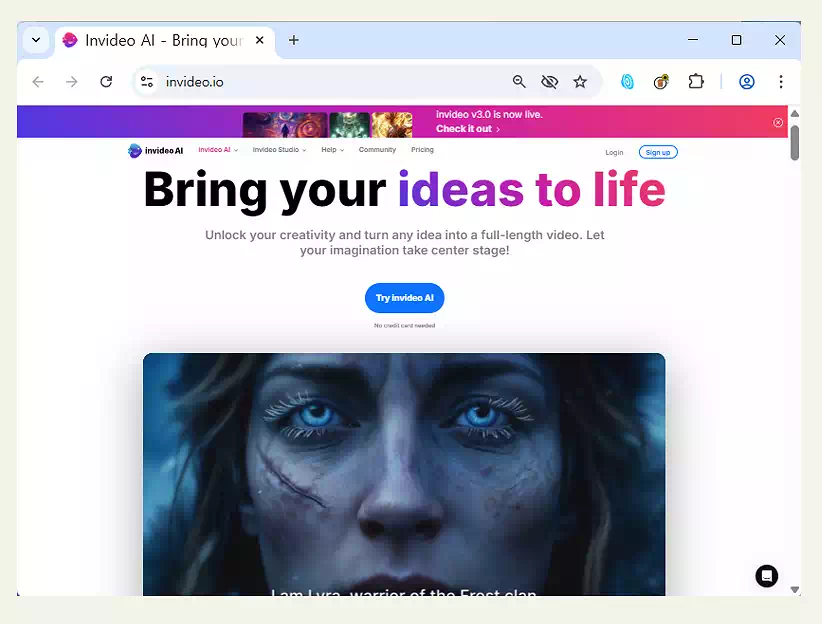Open the tab search dropdown arrow
Image resolution: width=822 pixels, height=624 pixels.
tap(36, 40)
